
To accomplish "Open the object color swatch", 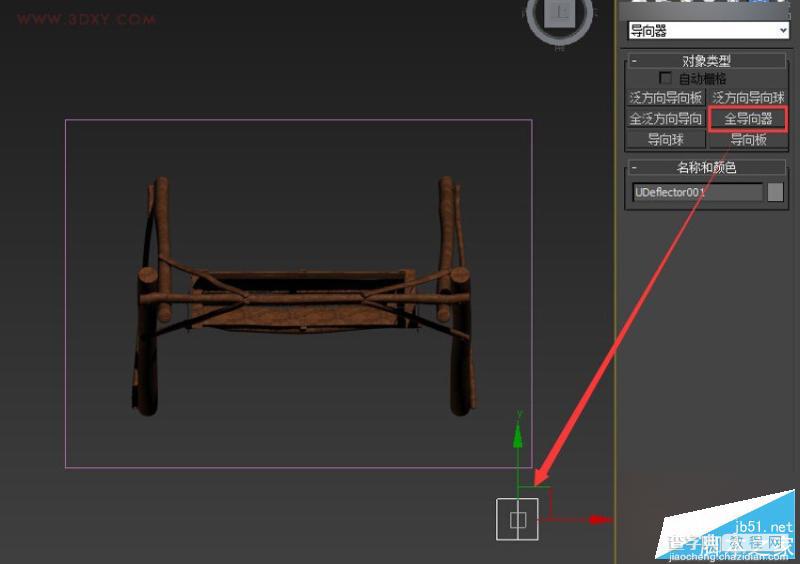I will coord(776,192).
